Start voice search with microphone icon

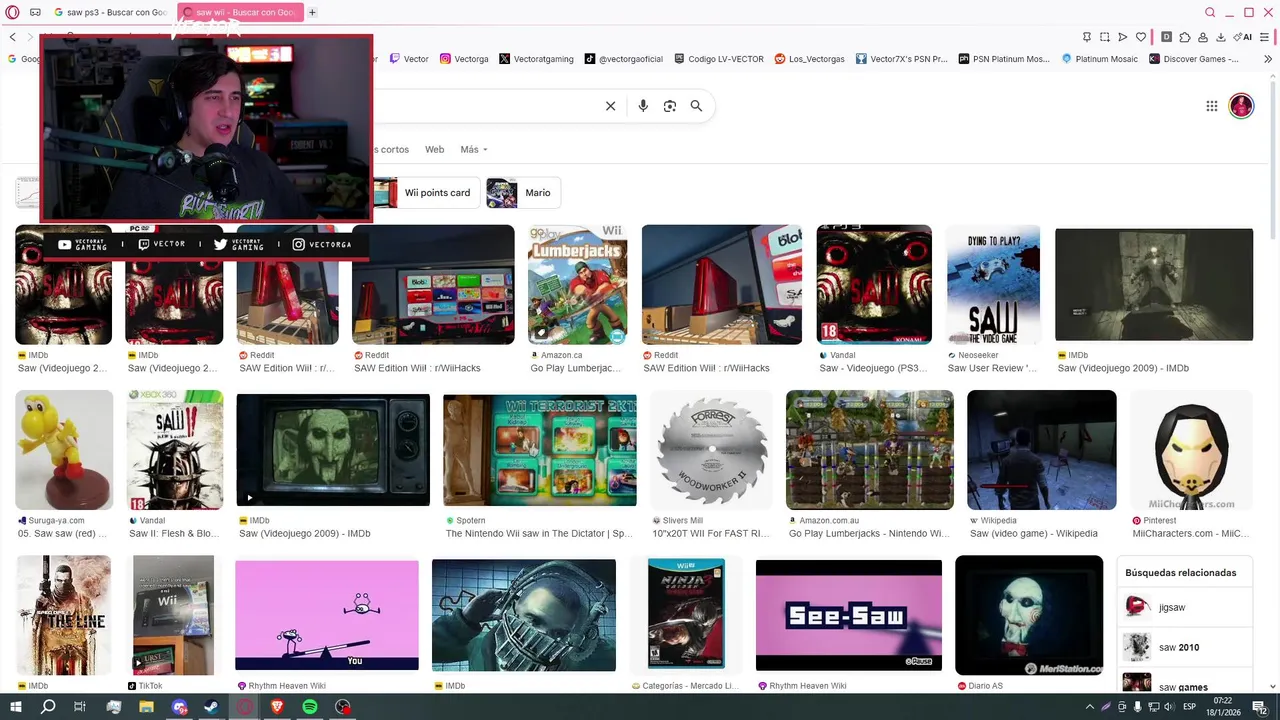[643, 106]
